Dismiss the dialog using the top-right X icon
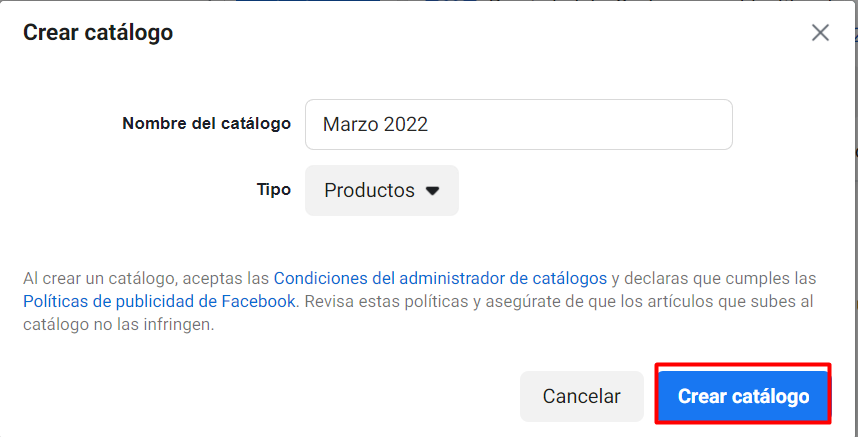The image size is (858, 437). (x=820, y=33)
